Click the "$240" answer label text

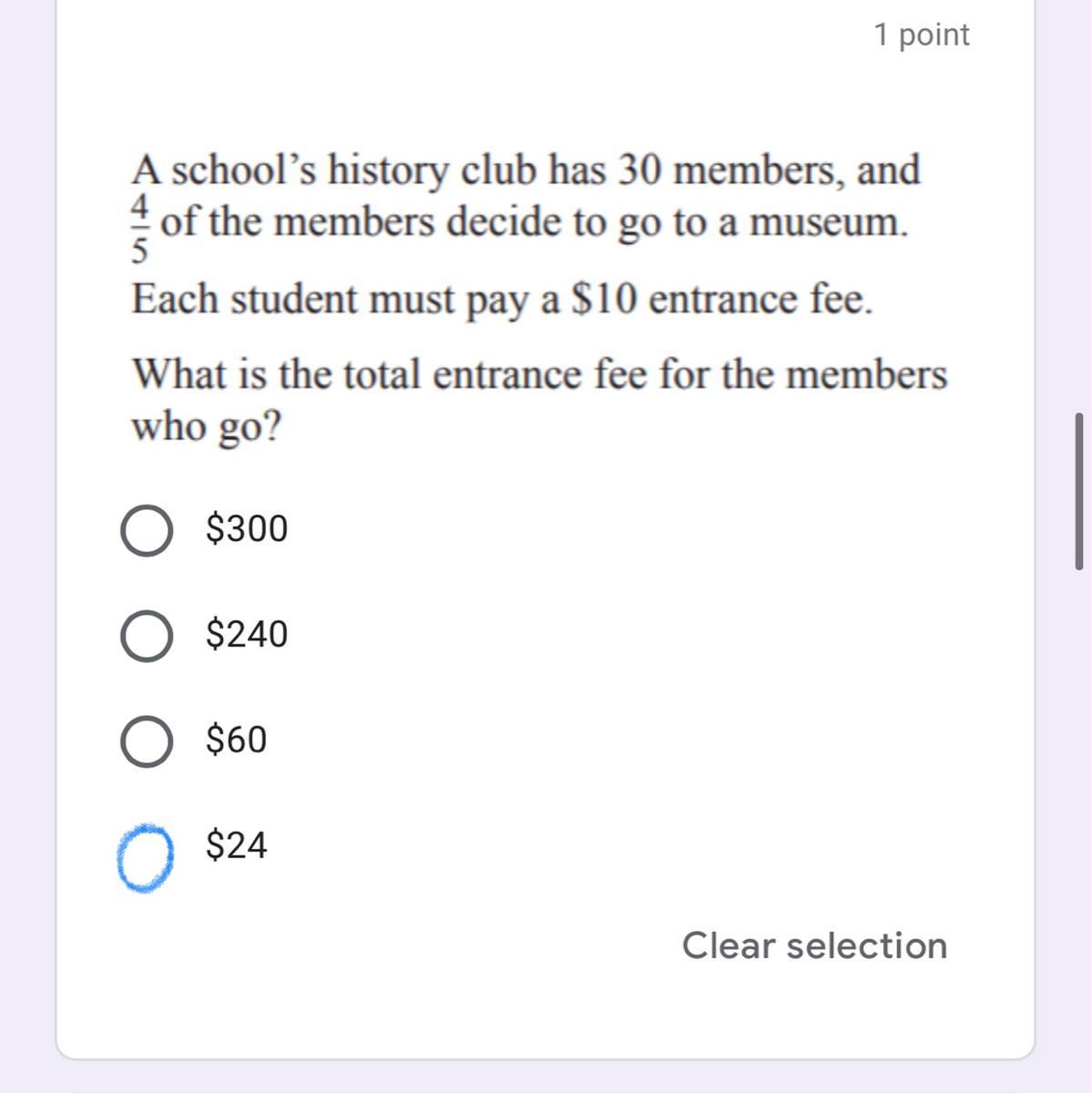point(247,635)
